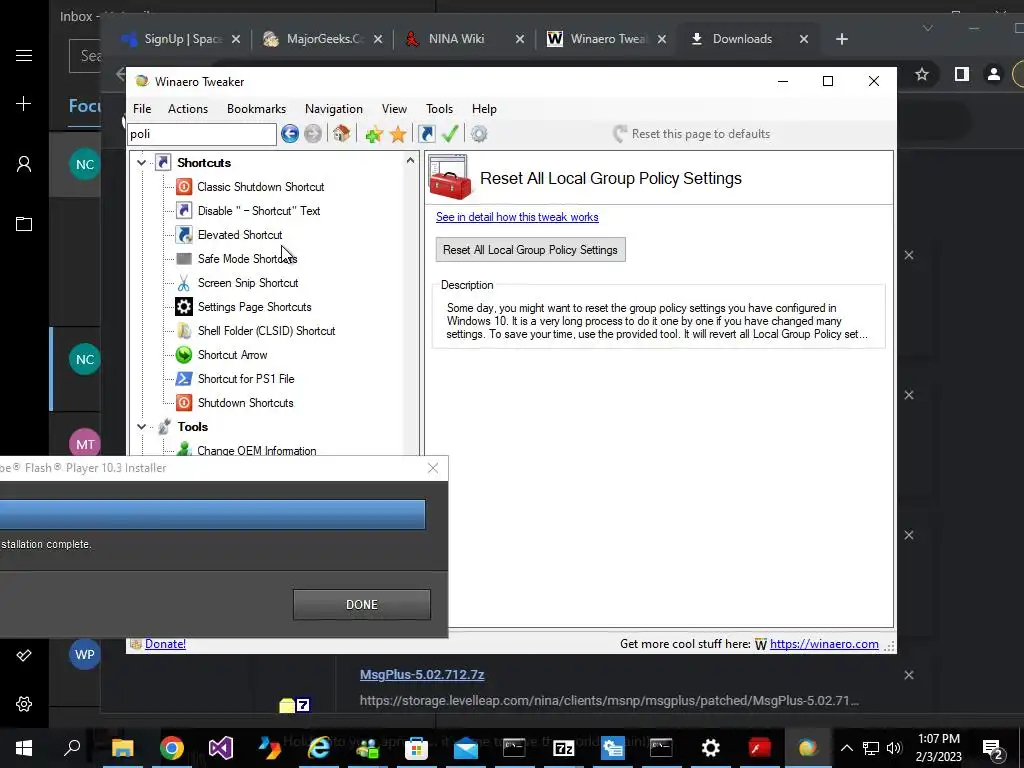The width and height of the screenshot is (1024, 768).
Task: Open MsgPlus-5.02.712.7z download link
Action: click(x=422, y=675)
